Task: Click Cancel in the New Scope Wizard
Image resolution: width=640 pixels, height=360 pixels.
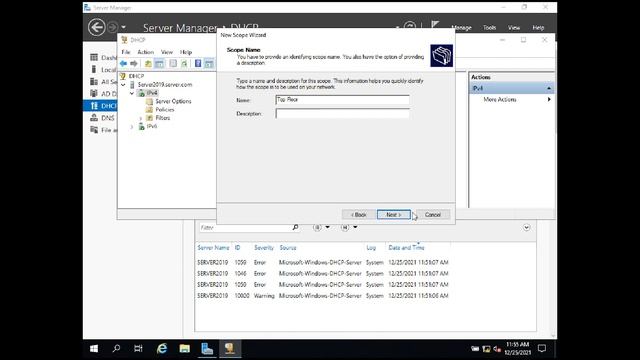Action: (433, 215)
